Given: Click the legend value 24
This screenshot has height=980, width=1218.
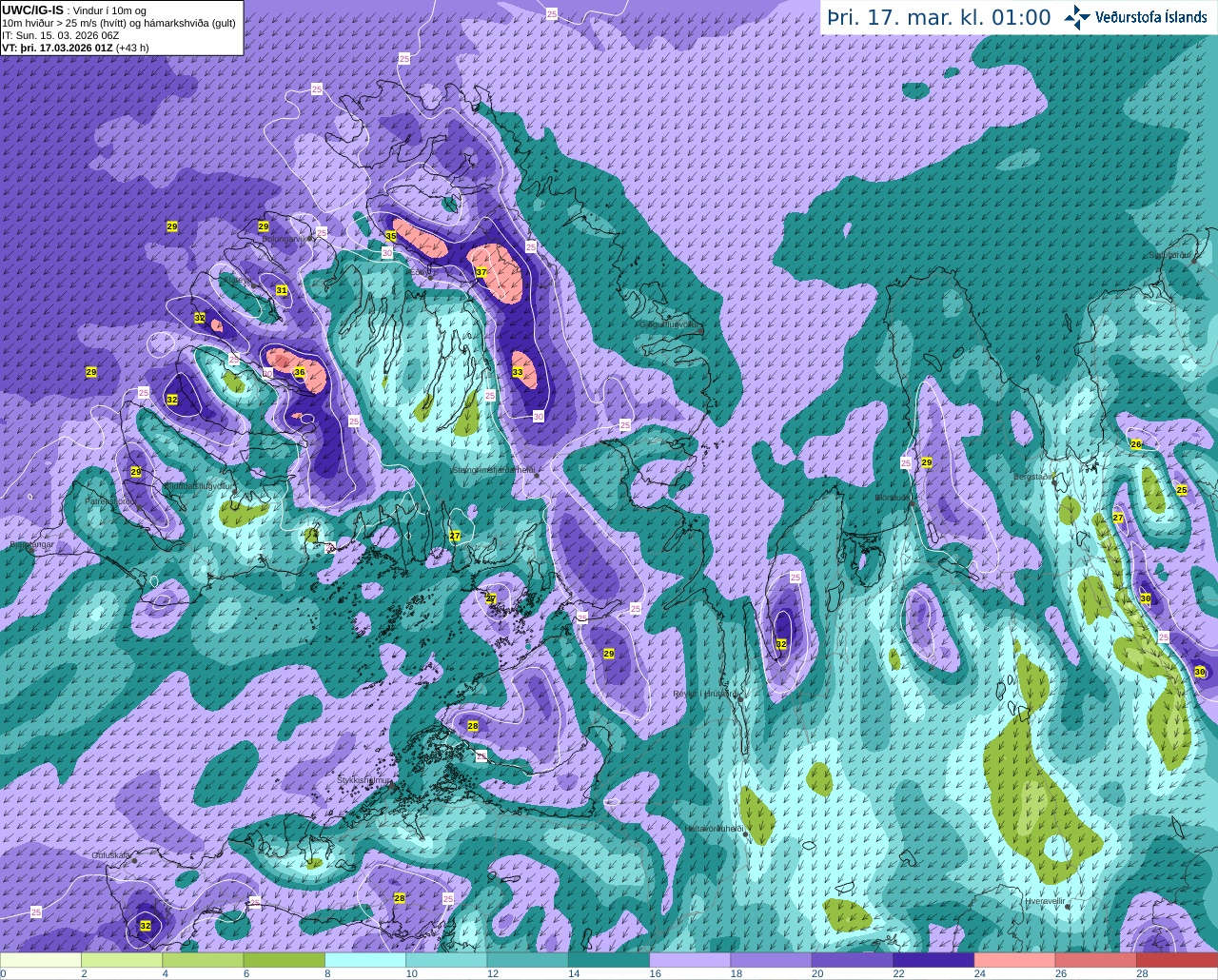Looking at the screenshot, I should click(979, 973).
